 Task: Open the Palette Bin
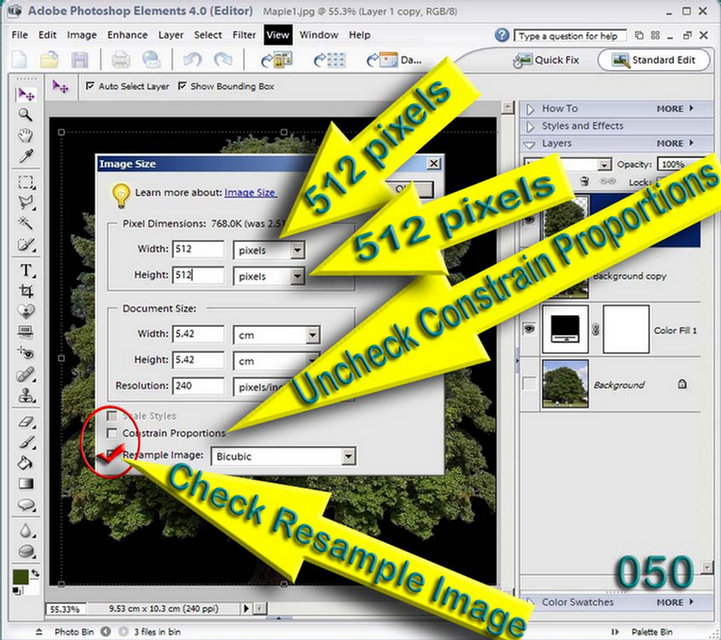[652, 632]
